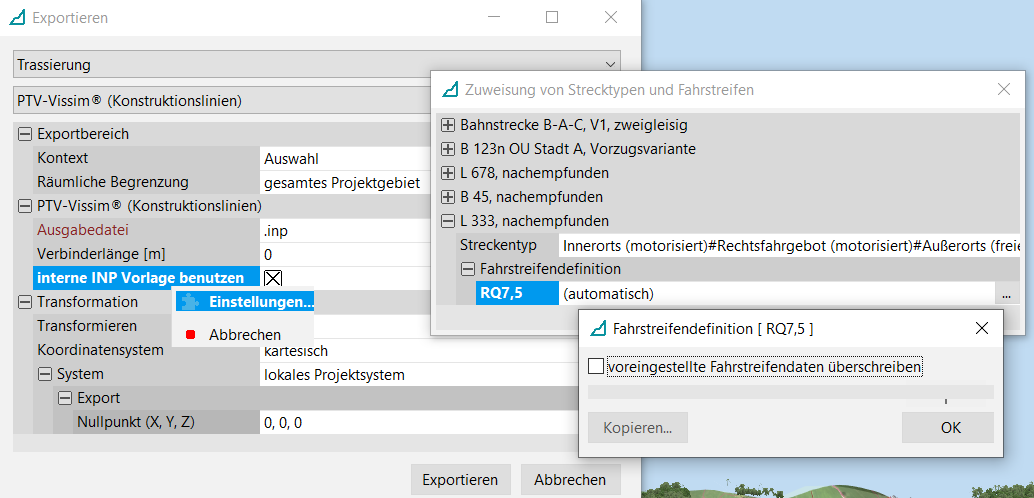Click the progress bar in Fahrstreifendefinition dialog
This screenshot has width=1034, height=498.
click(791, 392)
